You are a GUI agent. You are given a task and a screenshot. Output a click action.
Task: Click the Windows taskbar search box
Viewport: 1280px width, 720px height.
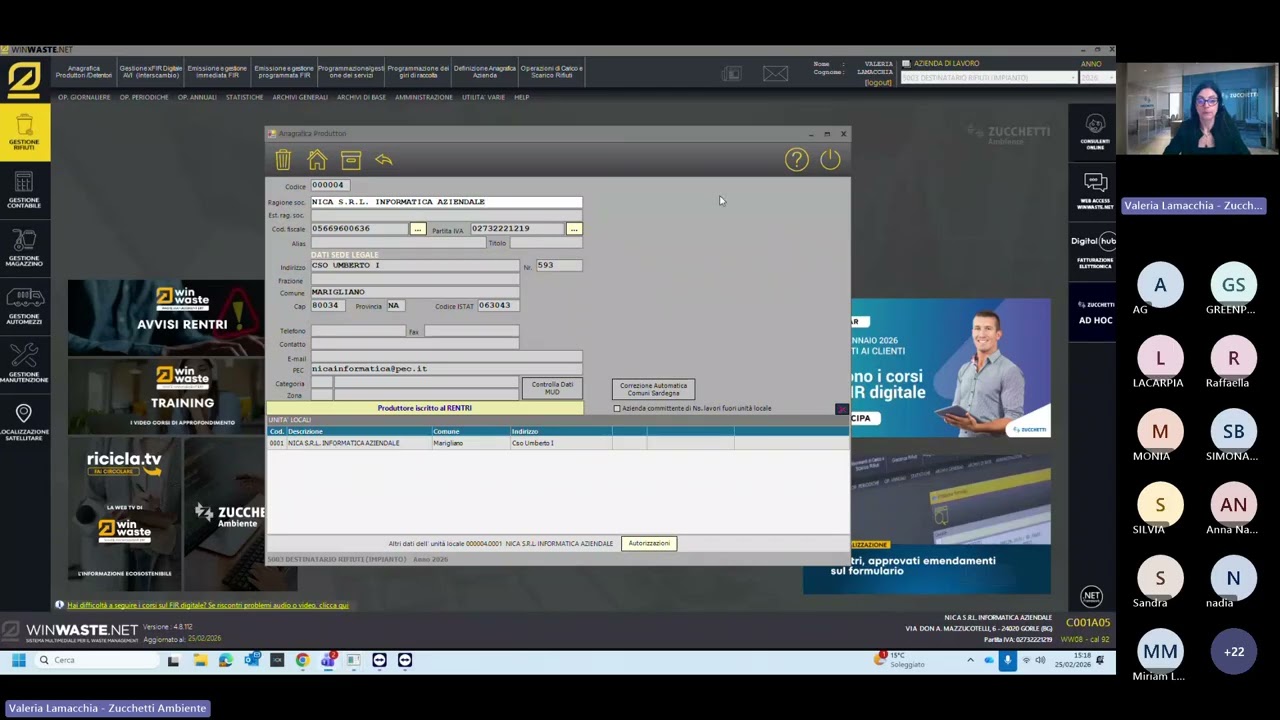click(x=96, y=660)
